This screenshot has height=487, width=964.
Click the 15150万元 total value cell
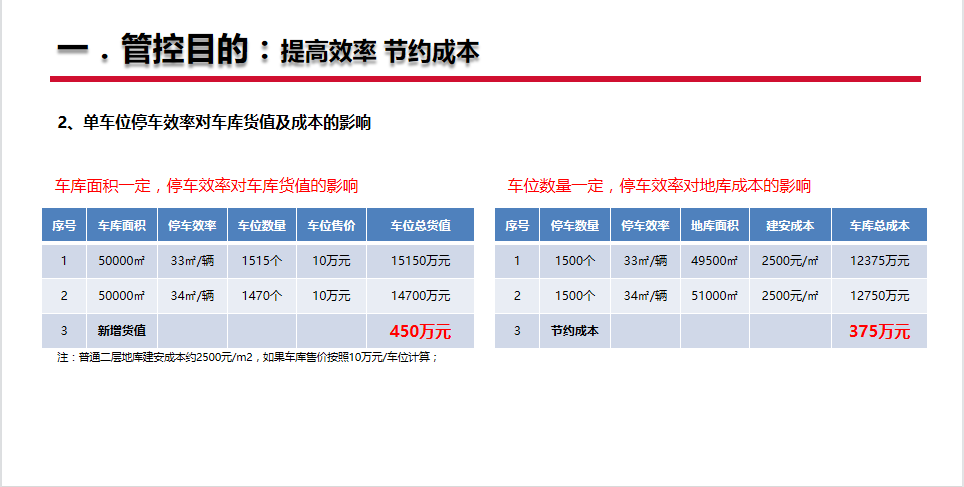pyautogui.click(x=421, y=261)
